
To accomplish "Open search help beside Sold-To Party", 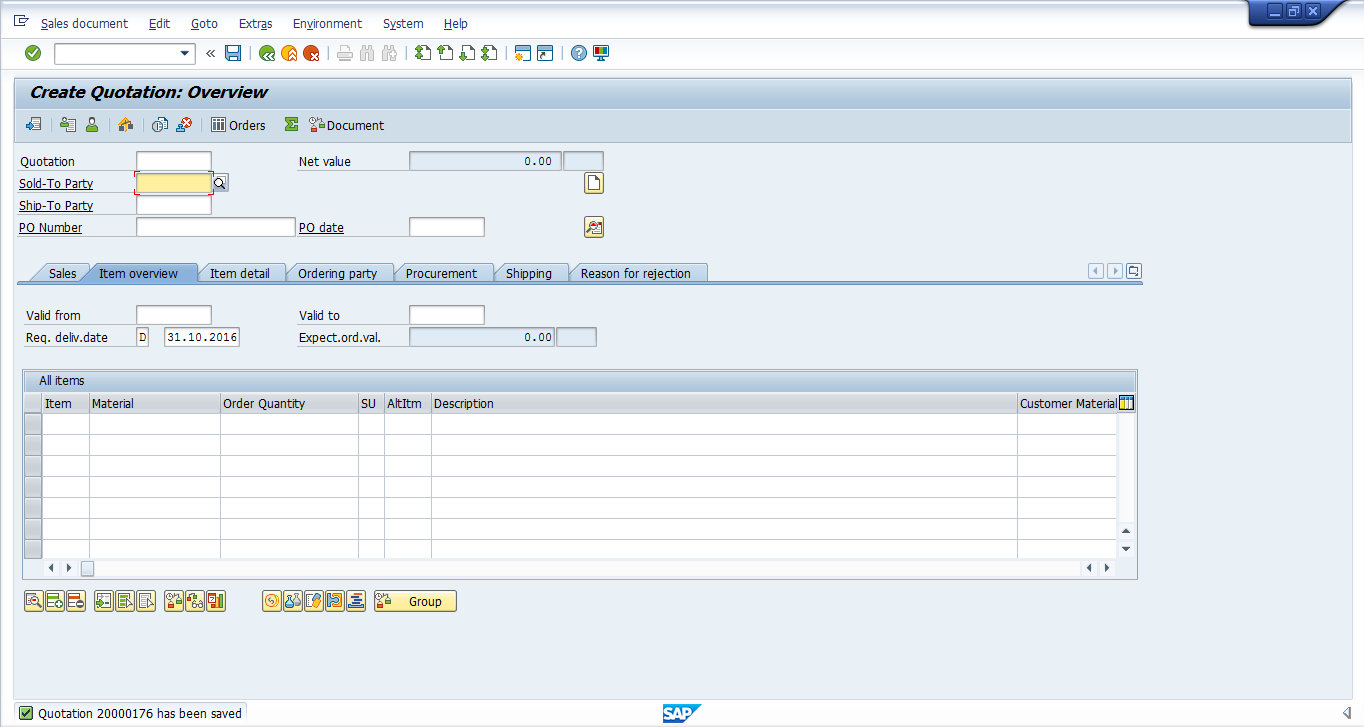I will (x=221, y=183).
